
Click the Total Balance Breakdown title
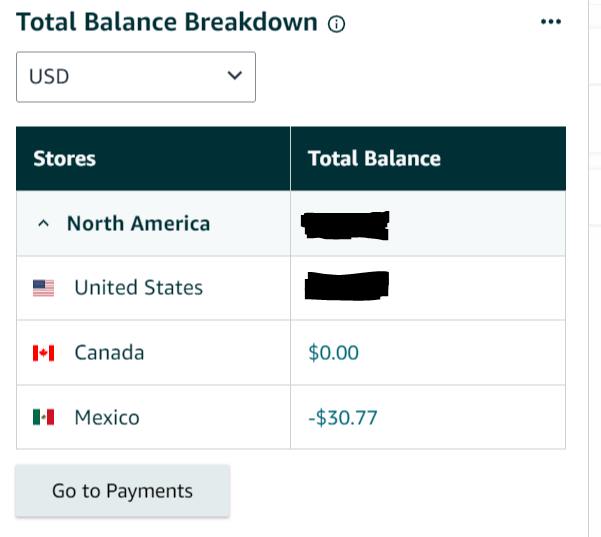click(x=167, y=22)
